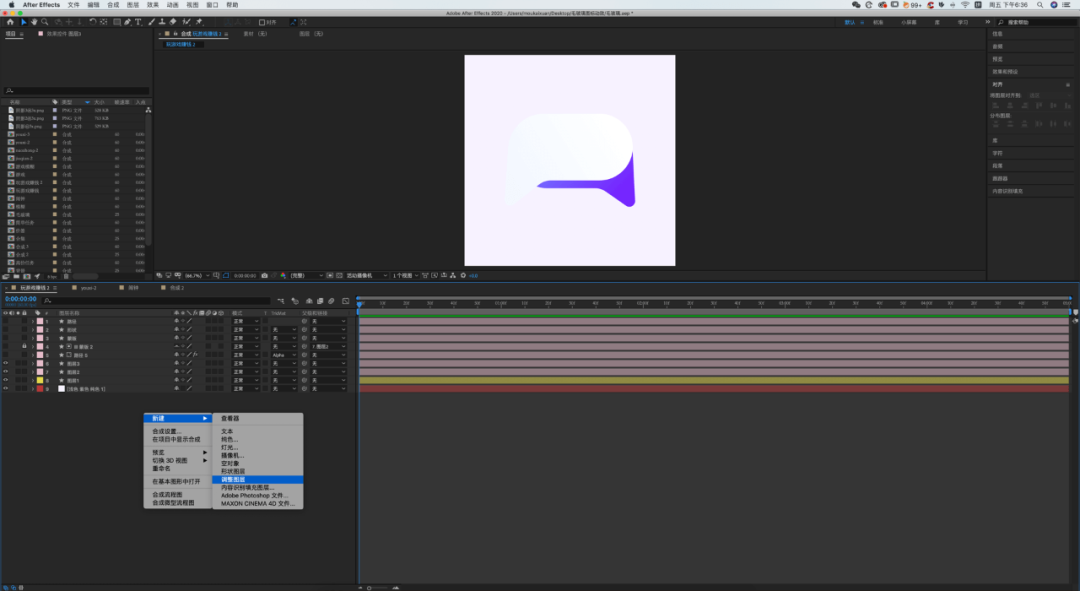
Task: Toggle the 对齐 snapping checkbox in toolbar
Action: [x=262, y=22]
